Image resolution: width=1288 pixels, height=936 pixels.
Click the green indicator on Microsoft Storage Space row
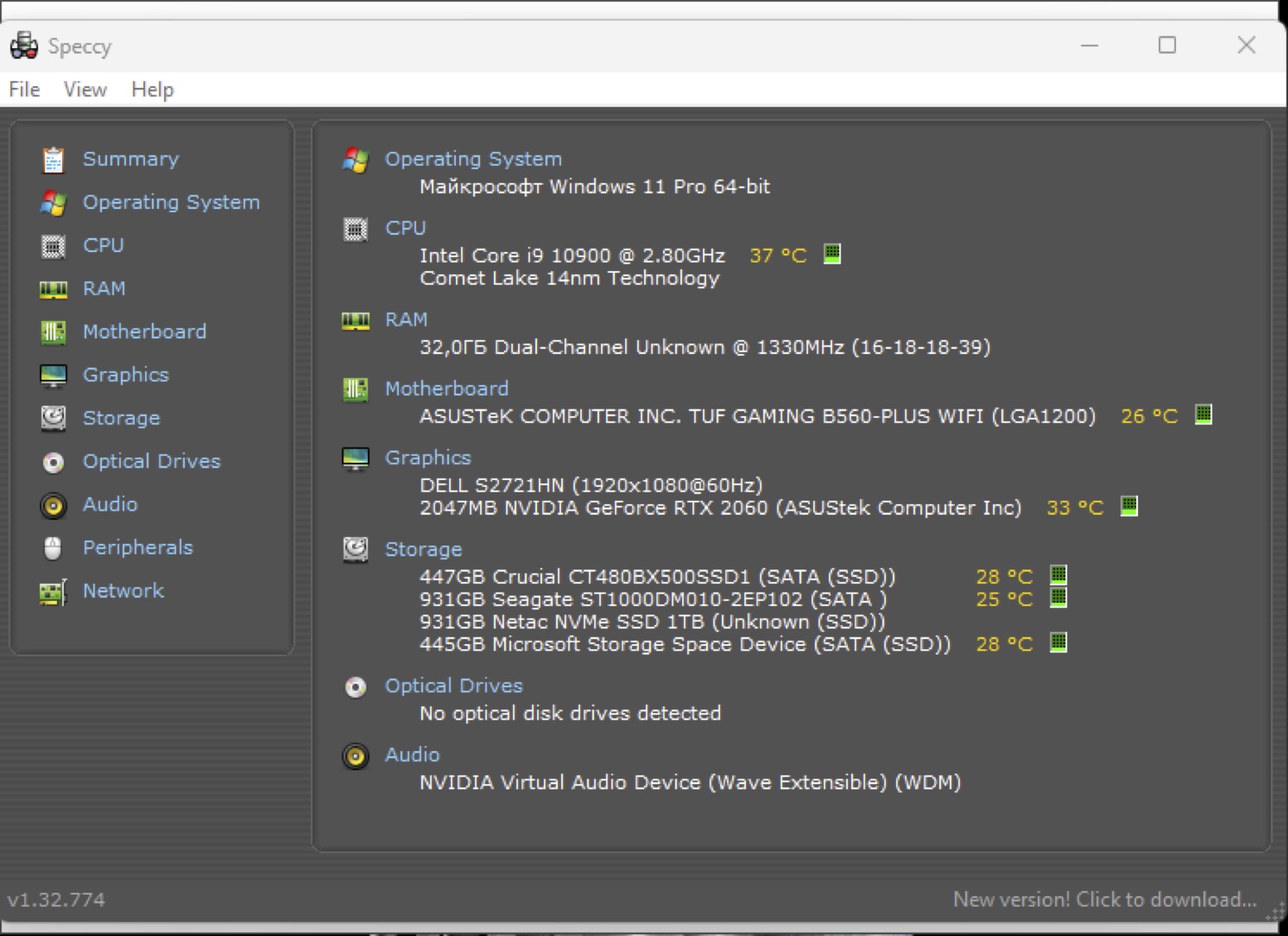1058,643
